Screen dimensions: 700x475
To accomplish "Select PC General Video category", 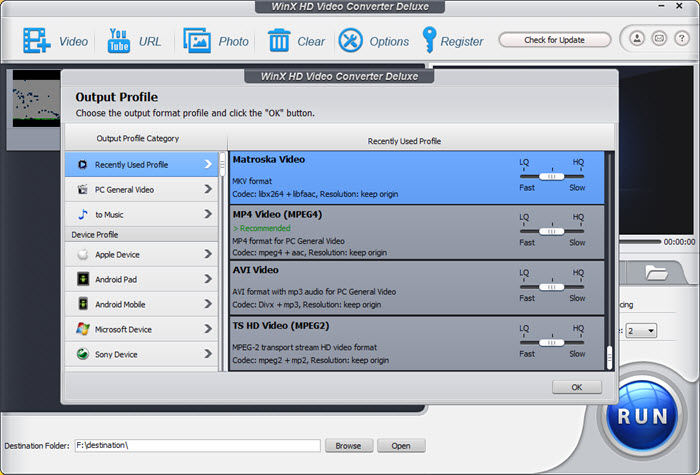I will 142,189.
